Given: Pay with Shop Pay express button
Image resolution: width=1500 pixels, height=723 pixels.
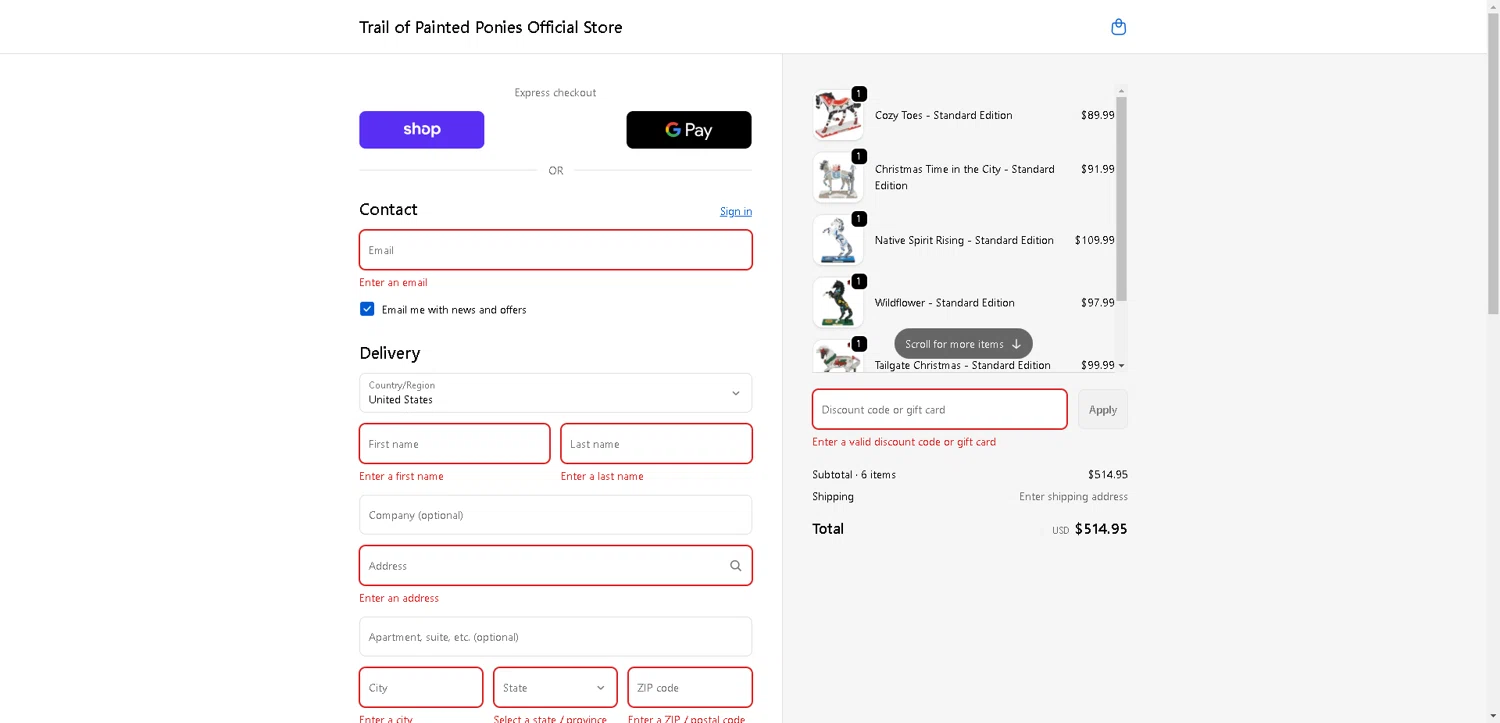Looking at the screenshot, I should click(422, 130).
